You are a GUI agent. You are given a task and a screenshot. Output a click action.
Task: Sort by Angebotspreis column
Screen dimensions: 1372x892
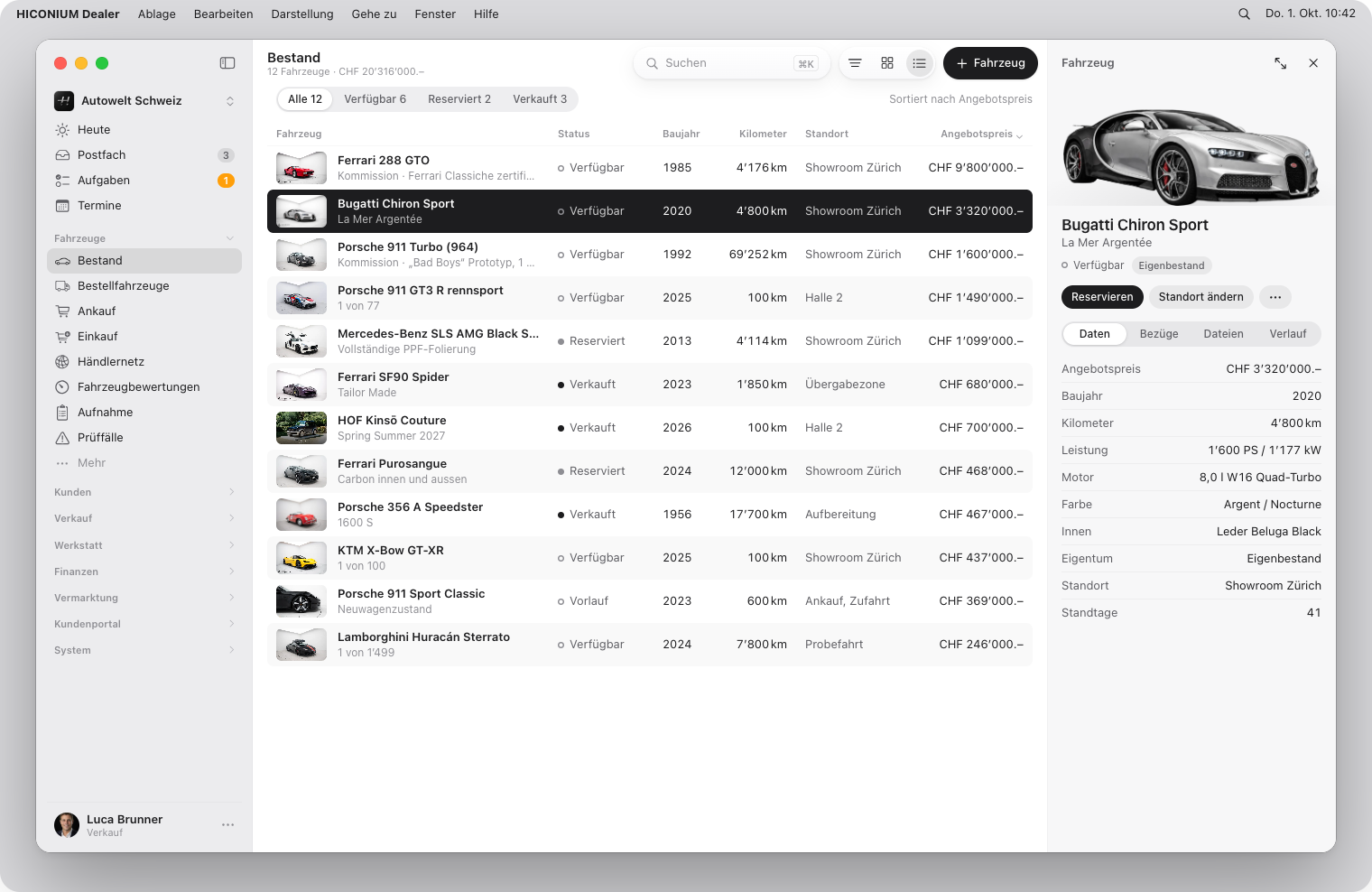pos(981,134)
